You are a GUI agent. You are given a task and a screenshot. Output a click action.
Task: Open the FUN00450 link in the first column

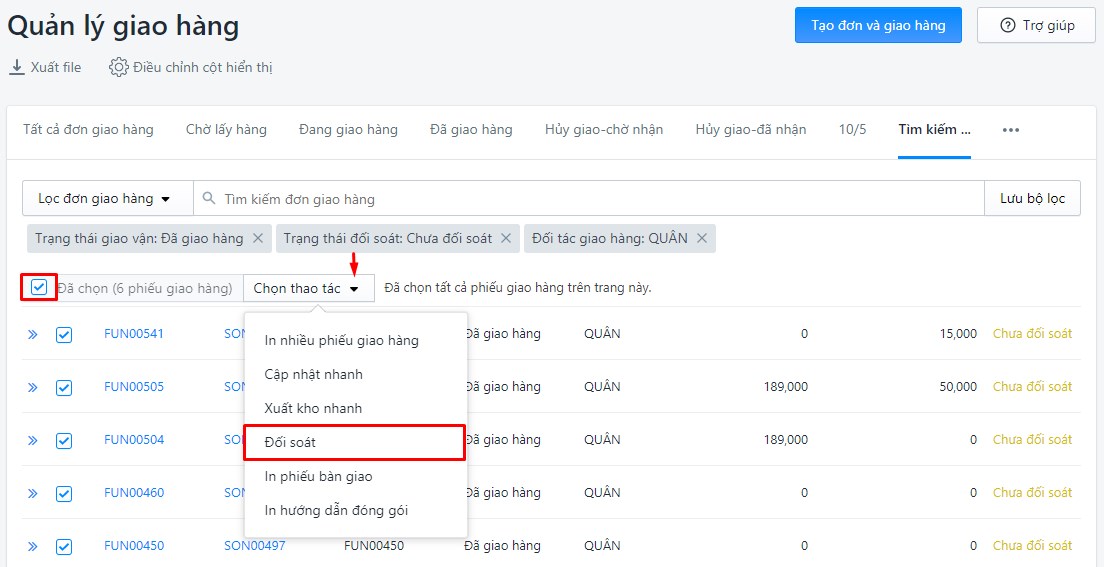point(134,546)
